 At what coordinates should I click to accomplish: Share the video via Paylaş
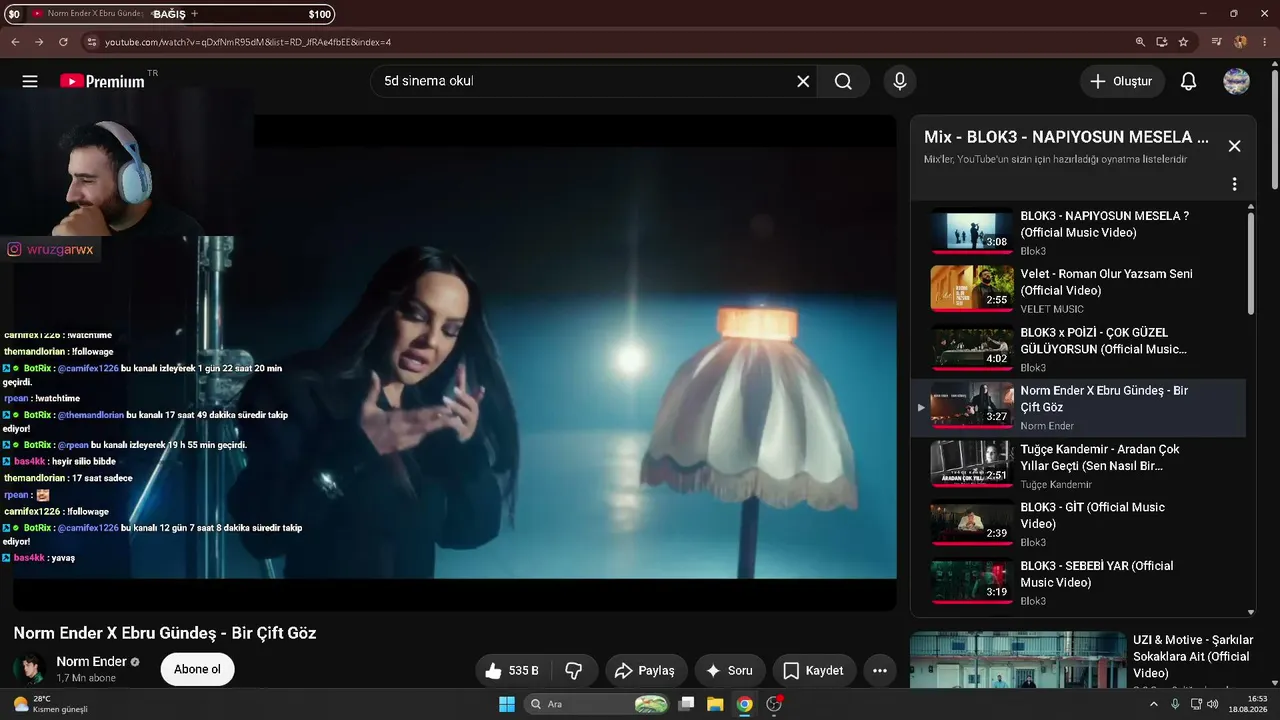point(645,670)
